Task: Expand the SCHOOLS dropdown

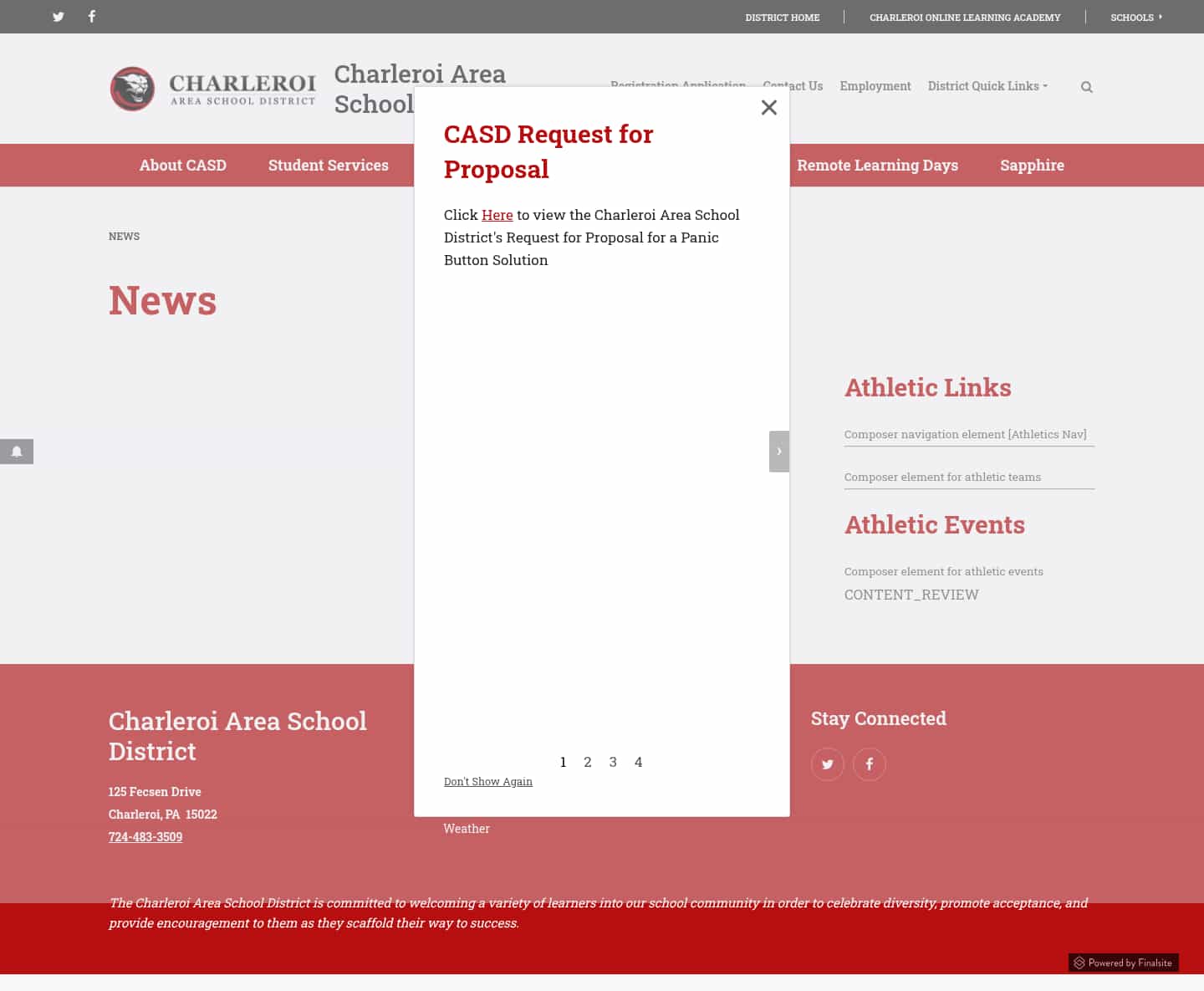Action: pyautogui.click(x=1137, y=17)
